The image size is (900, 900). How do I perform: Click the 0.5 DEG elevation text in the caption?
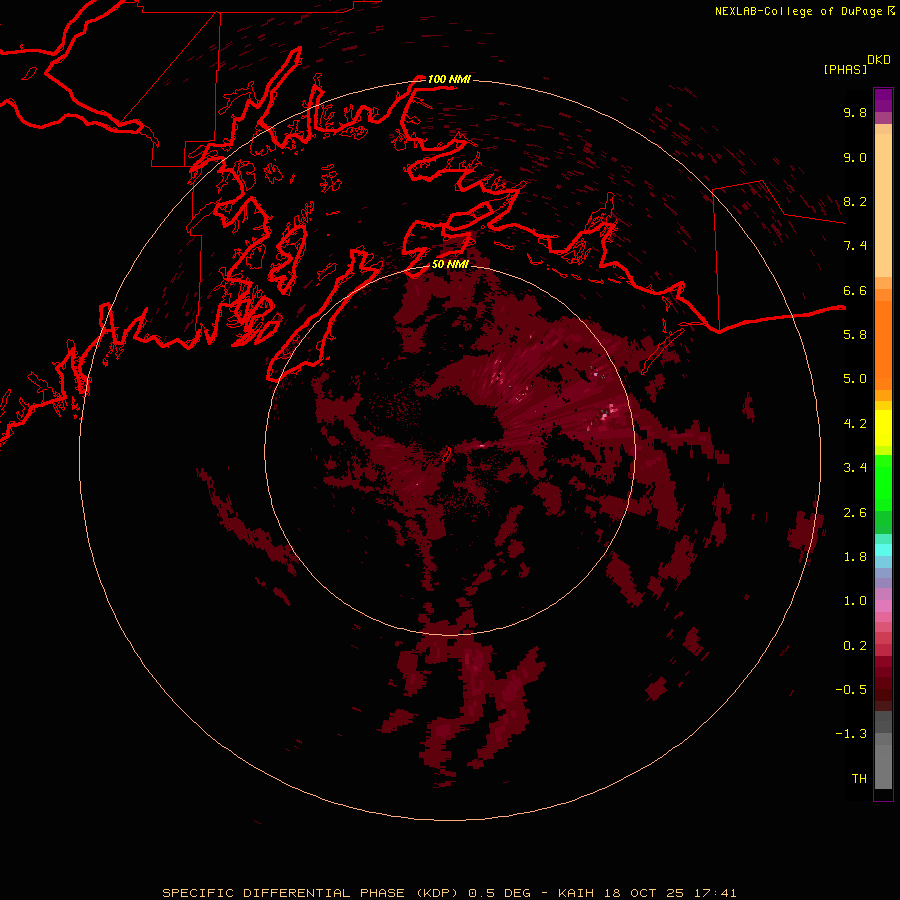tap(500, 893)
